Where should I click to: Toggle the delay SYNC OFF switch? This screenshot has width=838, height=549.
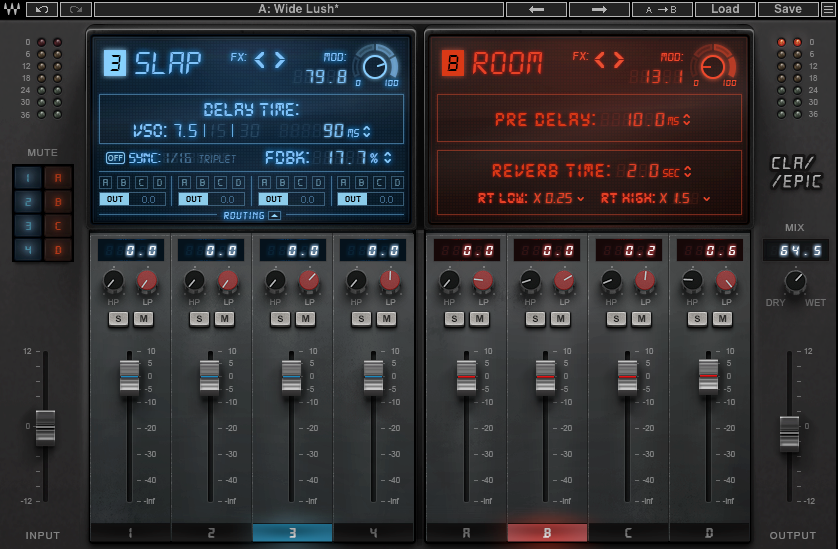[x=115, y=158]
